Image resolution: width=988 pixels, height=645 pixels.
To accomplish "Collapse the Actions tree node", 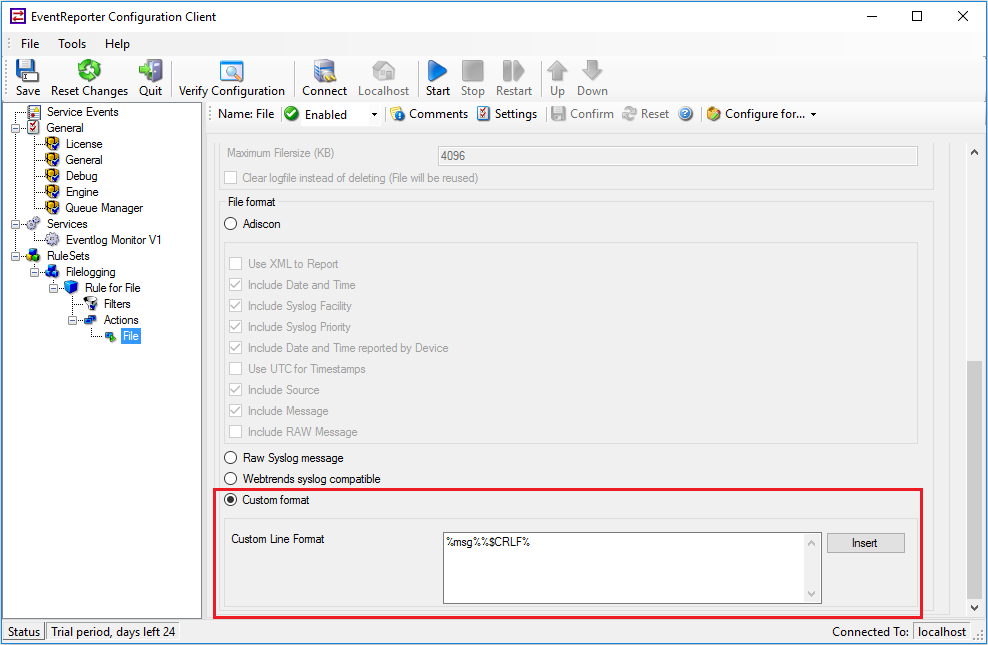I will tap(72, 320).
